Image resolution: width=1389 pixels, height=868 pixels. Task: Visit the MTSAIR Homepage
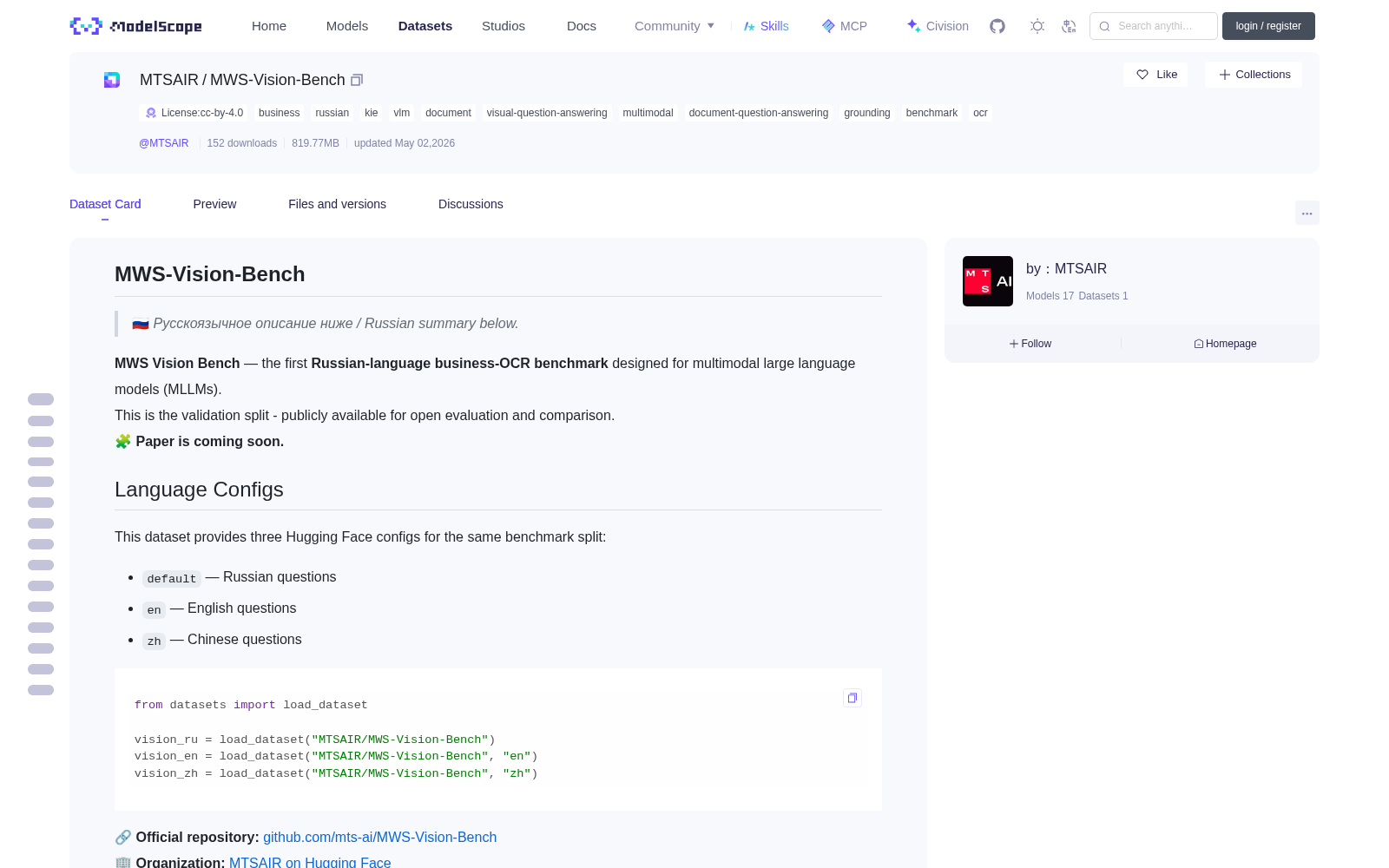coord(1225,344)
